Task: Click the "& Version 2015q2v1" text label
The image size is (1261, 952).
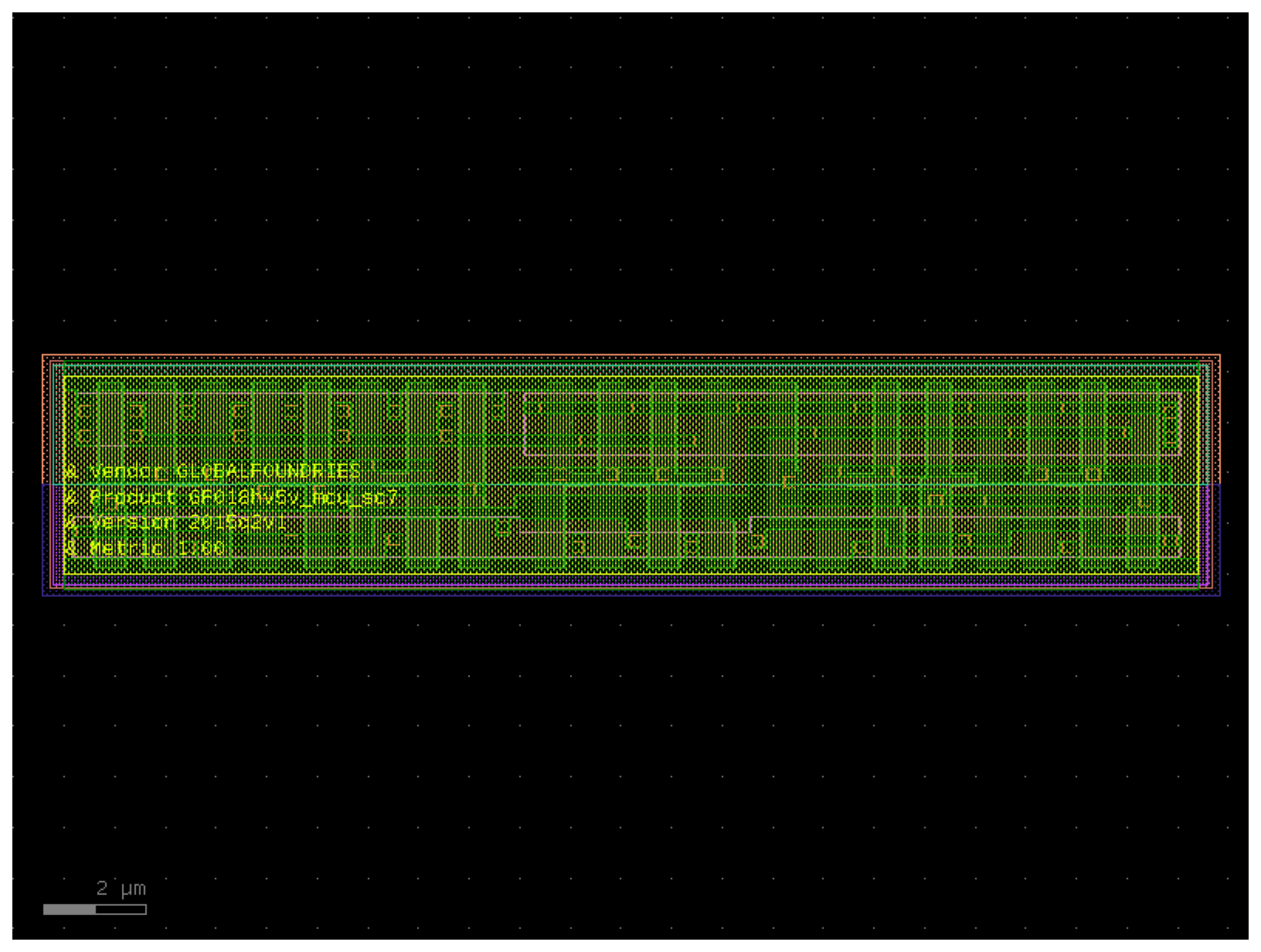Action: [176, 523]
